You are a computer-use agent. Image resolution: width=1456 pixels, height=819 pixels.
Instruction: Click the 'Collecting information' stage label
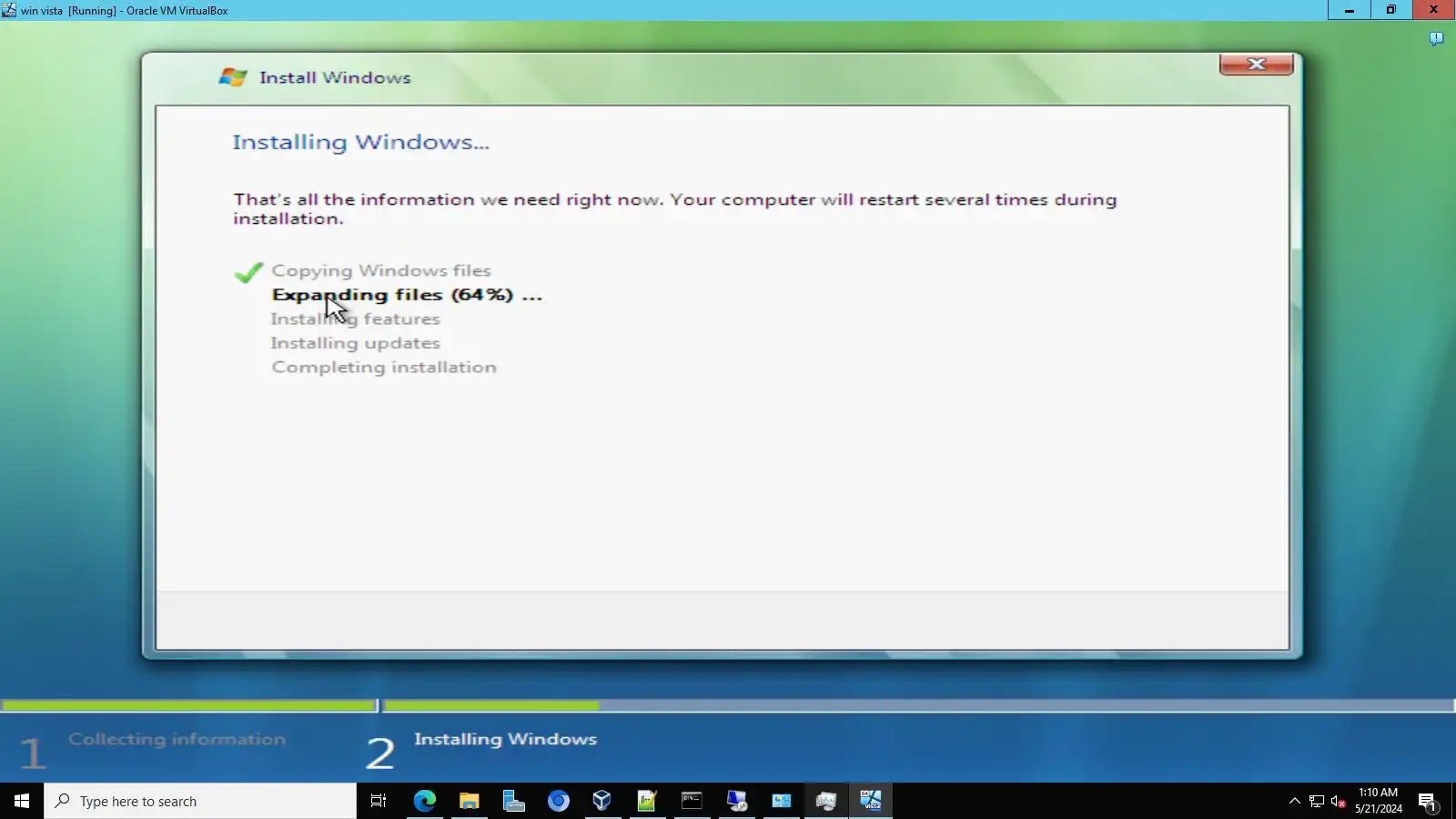[177, 739]
